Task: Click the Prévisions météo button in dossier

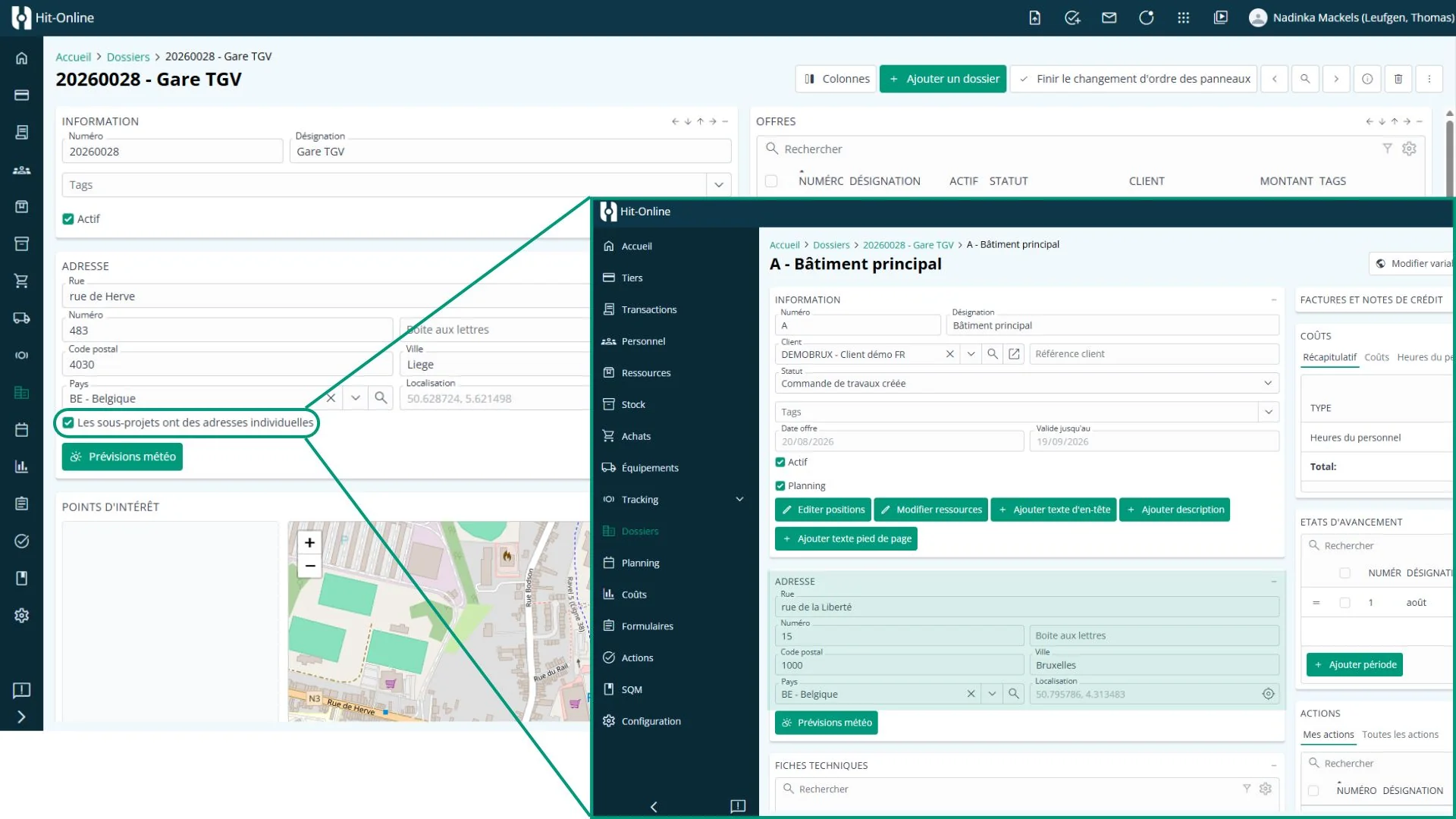Action: [x=122, y=457]
